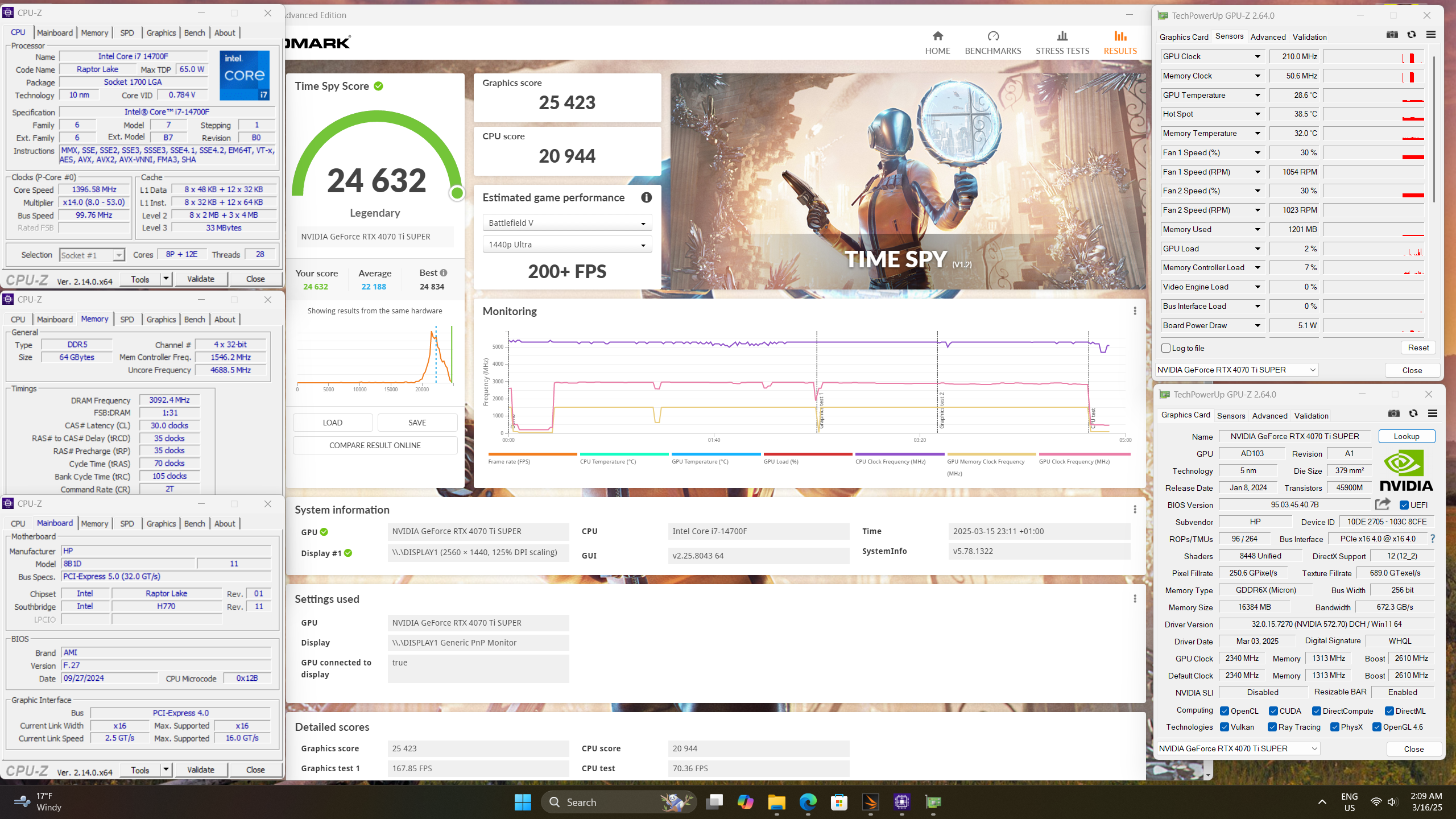Open Board Power Draw sensor dropdown

[x=1258, y=325]
